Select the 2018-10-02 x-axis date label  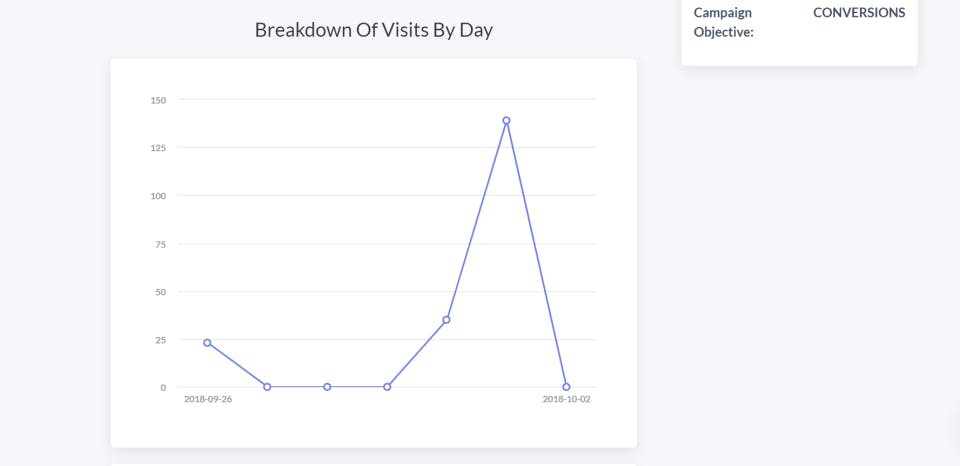(566, 399)
